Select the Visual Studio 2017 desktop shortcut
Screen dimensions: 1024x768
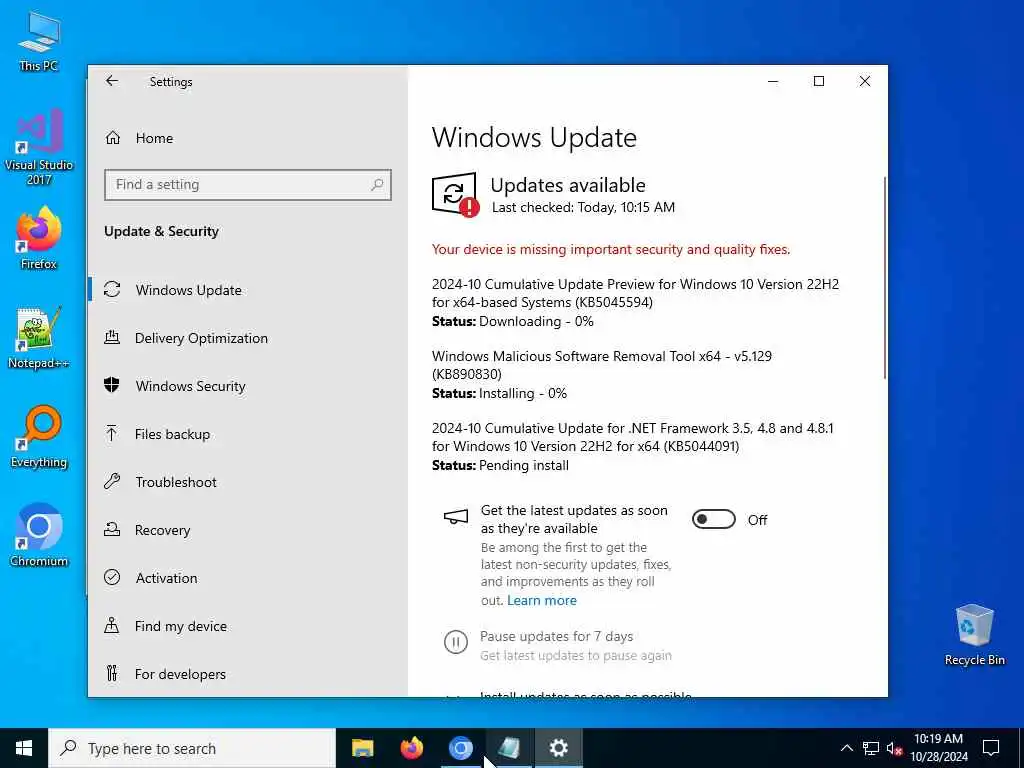coord(39,147)
